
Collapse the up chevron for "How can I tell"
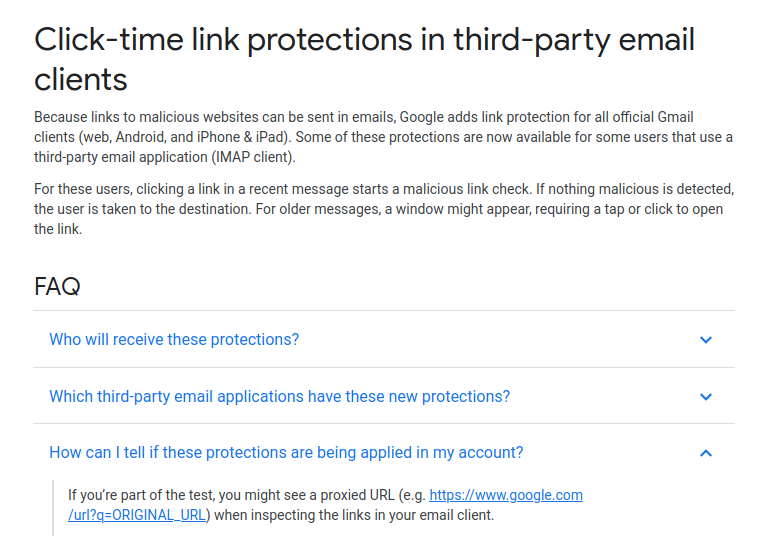[706, 453]
